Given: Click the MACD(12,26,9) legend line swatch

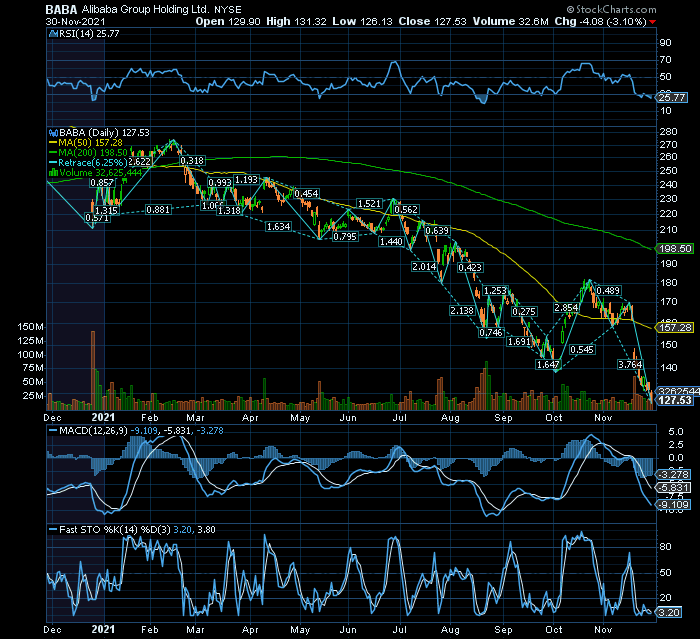Looking at the screenshot, I should tap(53, 431).
